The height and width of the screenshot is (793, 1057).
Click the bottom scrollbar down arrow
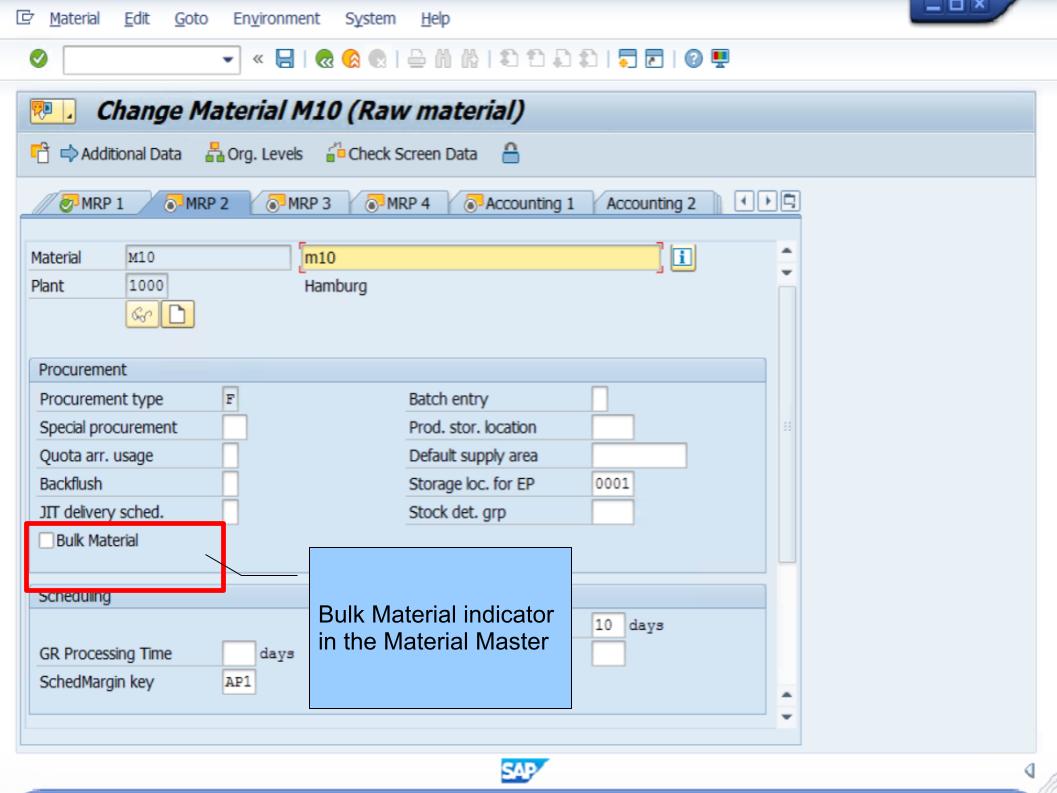point(787,717)
